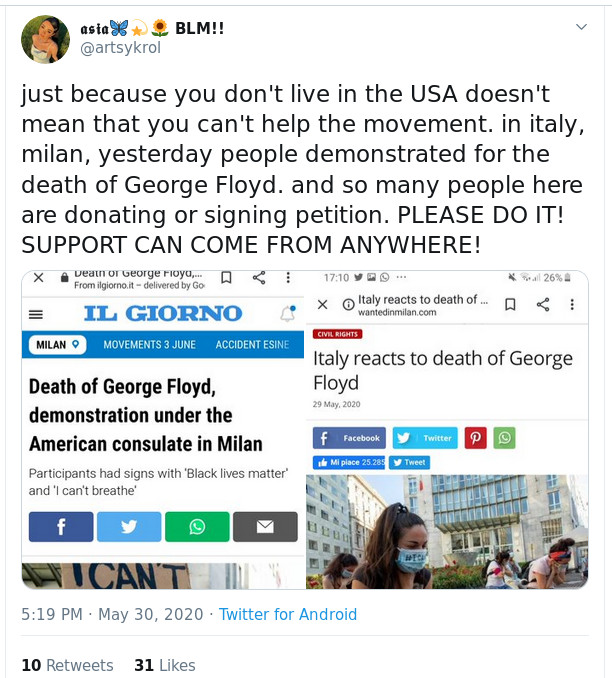612x678 pixels.
Task: Share Il Giorno article via blue Facebook icon
Action: tap(61, 527)
